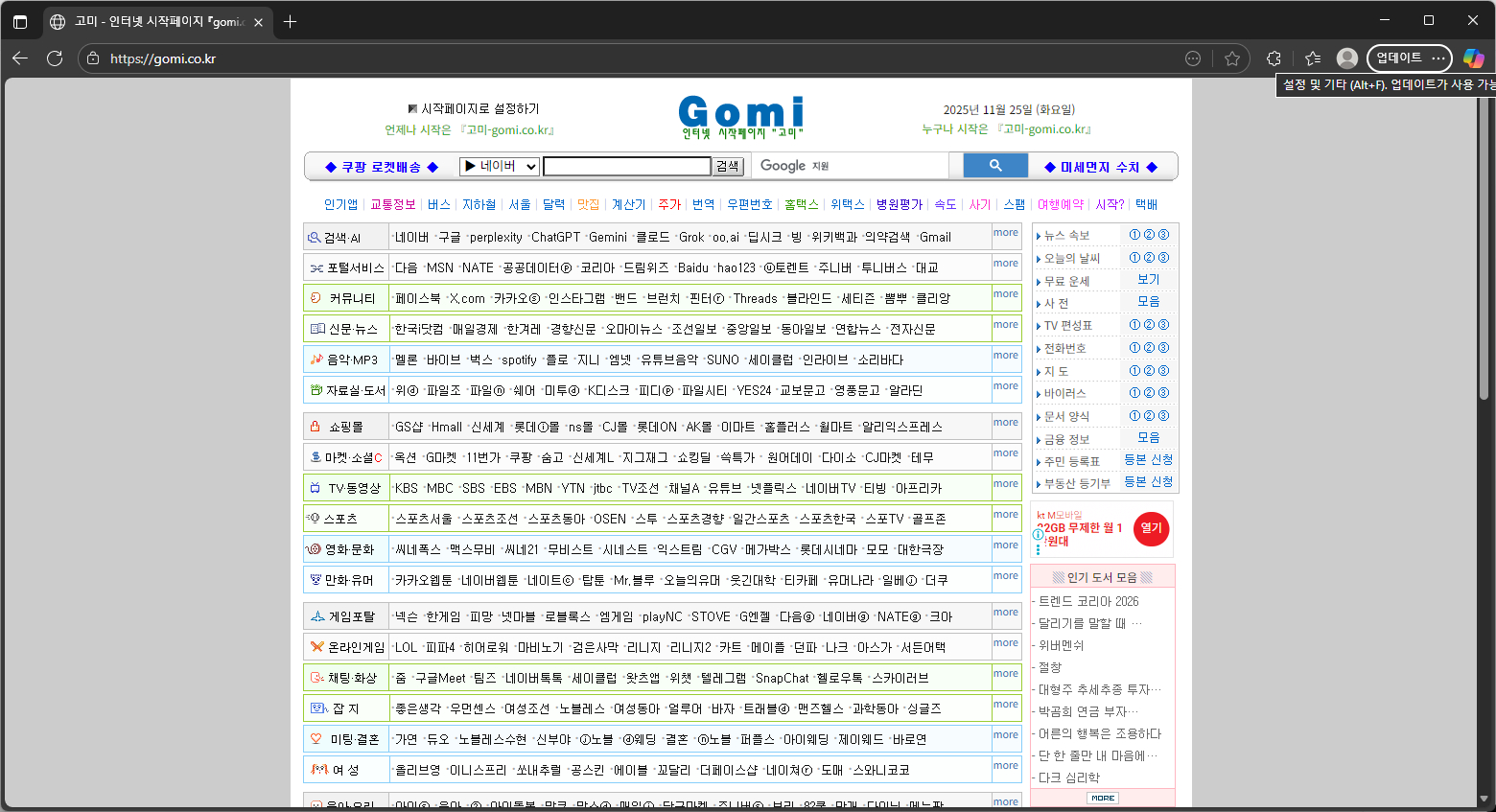Viewport: 1496px width, 812px height.
Task: Click the 스포츠 microphone icon
Action: pyautogui.click(x=314, y=518)
